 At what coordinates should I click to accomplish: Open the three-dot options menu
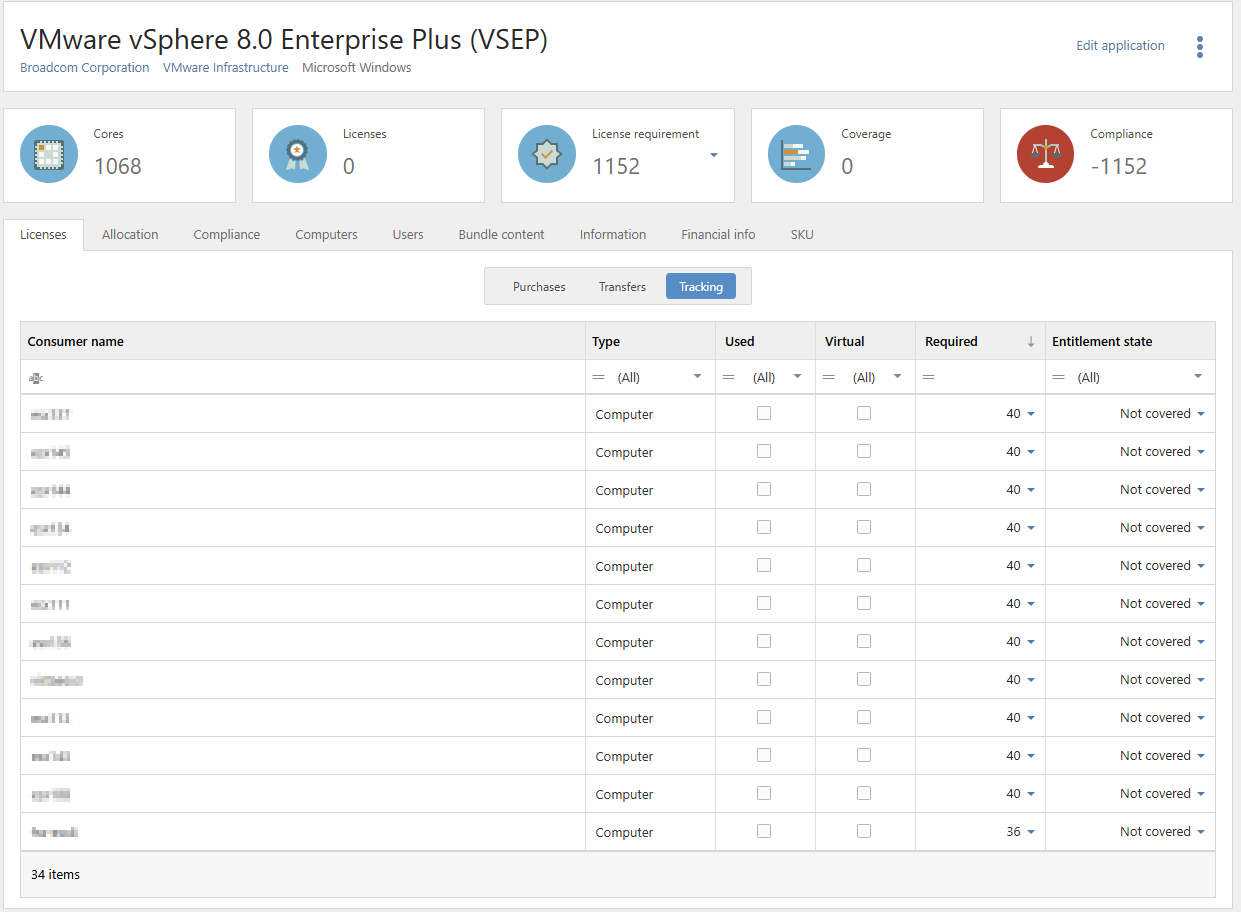pyautogui.click(x=1199, y=46)
